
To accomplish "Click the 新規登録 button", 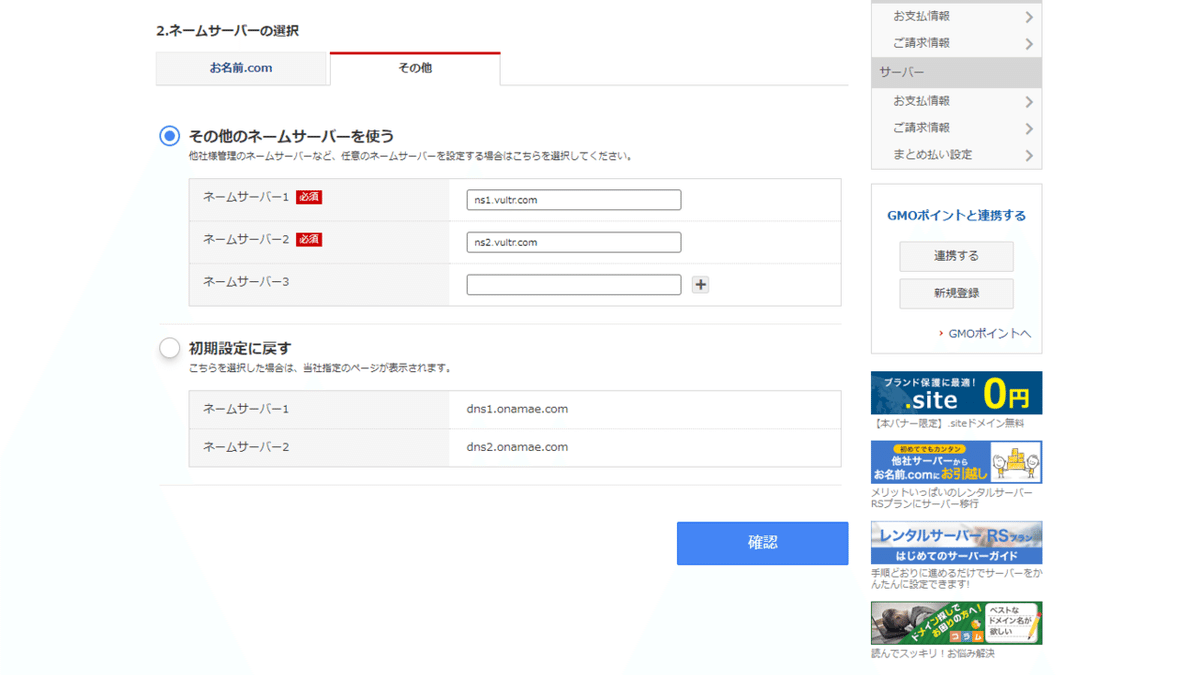I will point(956,293).
